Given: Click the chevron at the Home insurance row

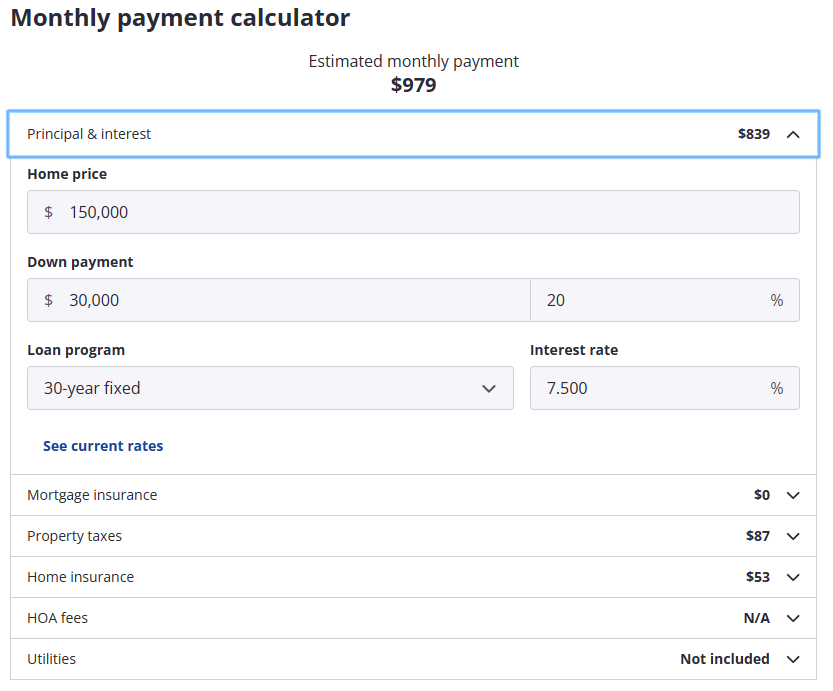Looking at the screenshot, I should pos(793,577).
